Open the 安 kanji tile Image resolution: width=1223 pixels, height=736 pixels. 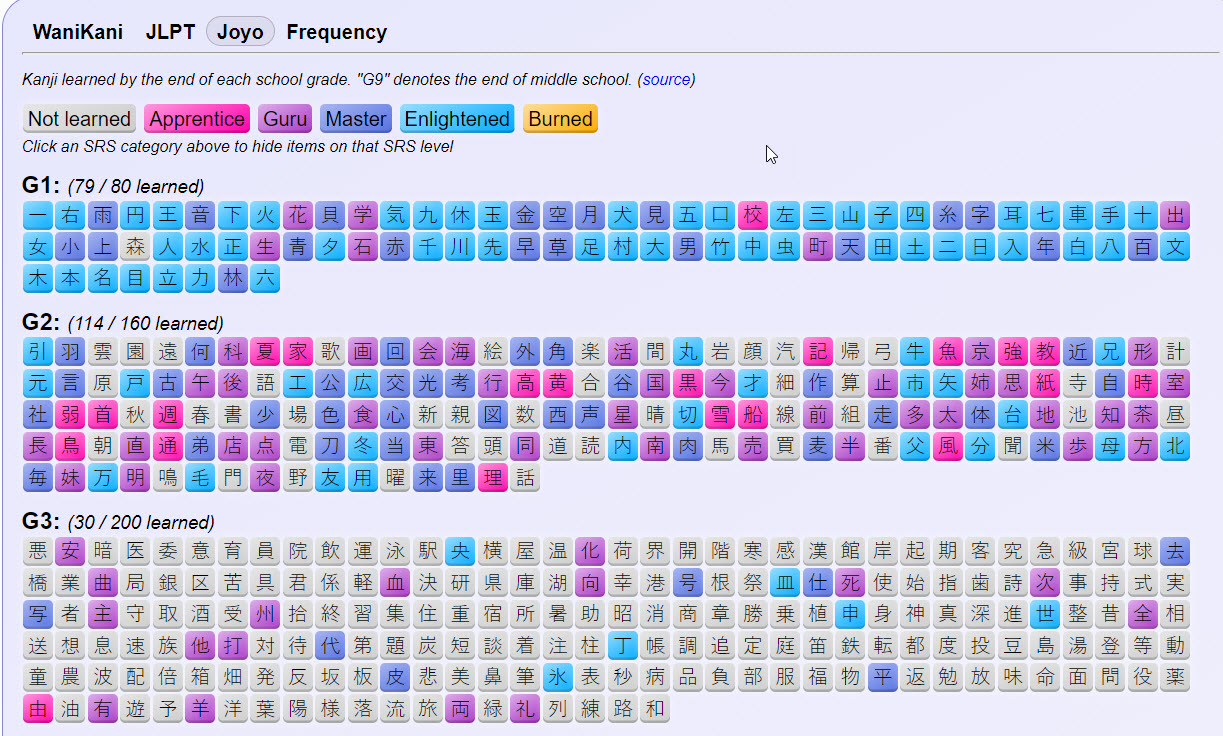(70, 551)
